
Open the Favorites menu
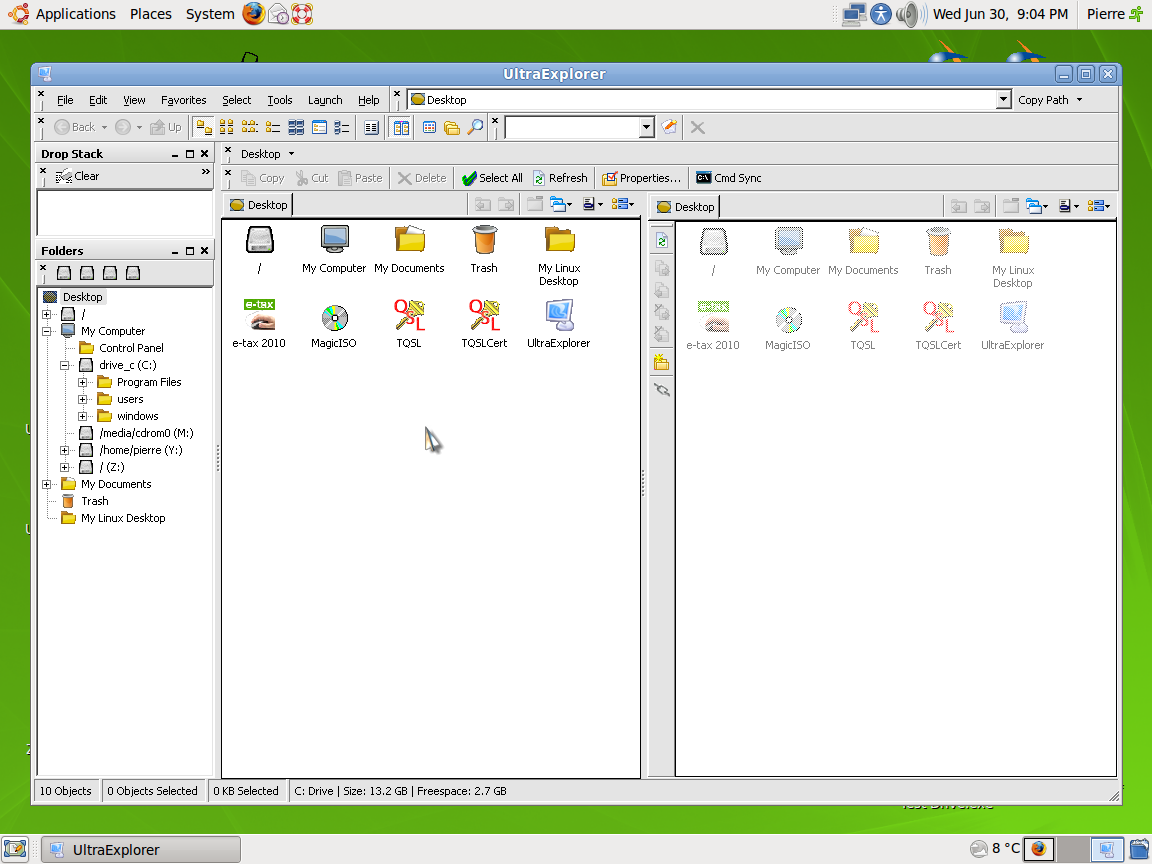click(x=183, y=100)
